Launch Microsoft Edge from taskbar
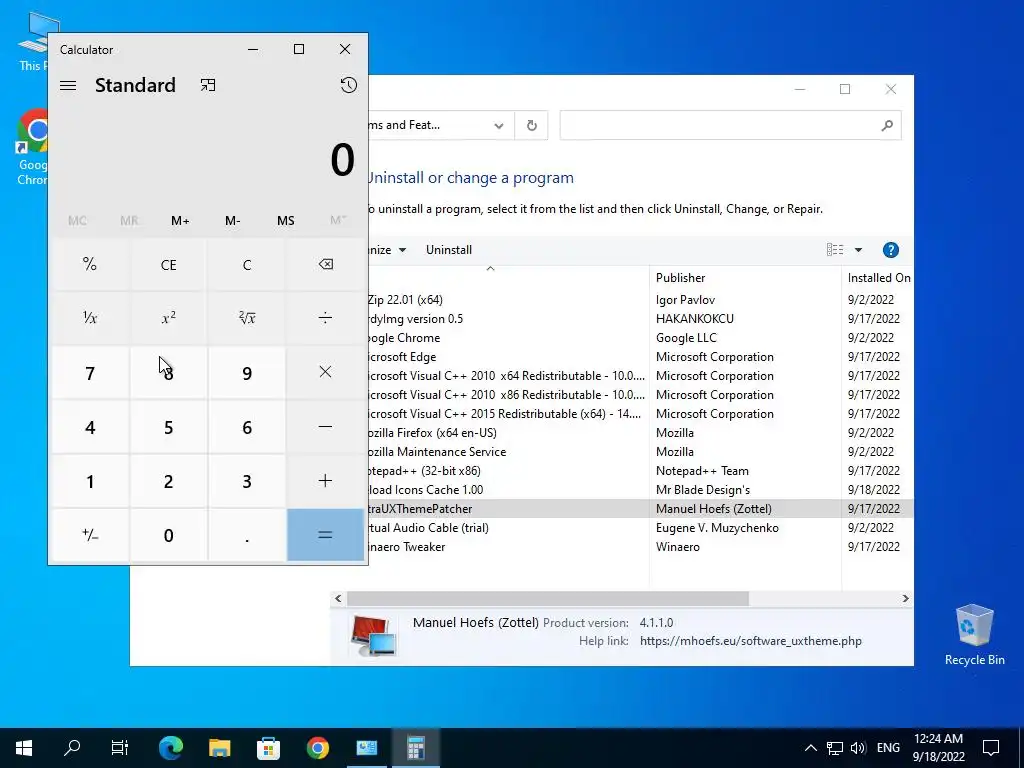The width and height of the screenshot is (1024, 768). (170, 748)
